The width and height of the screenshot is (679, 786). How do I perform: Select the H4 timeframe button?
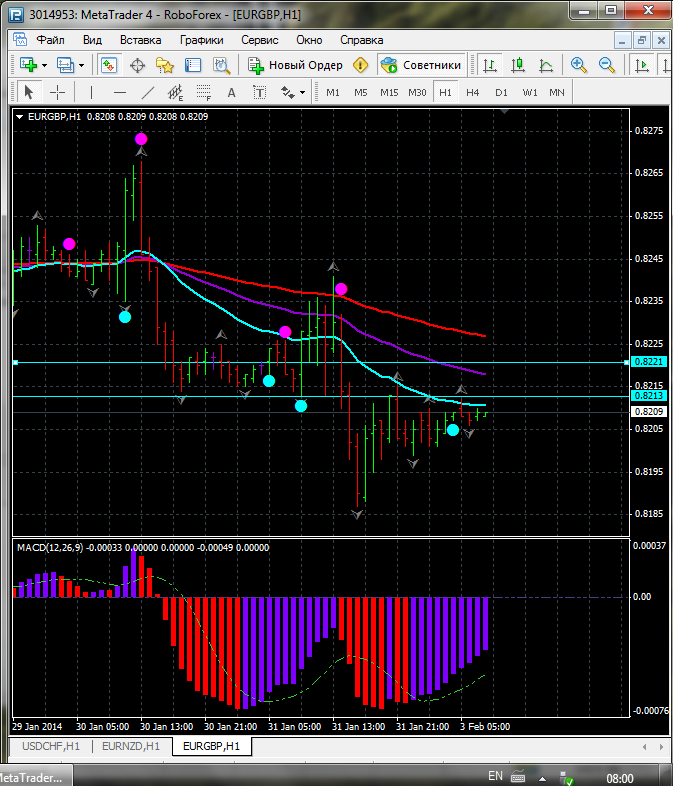point(473,92)
